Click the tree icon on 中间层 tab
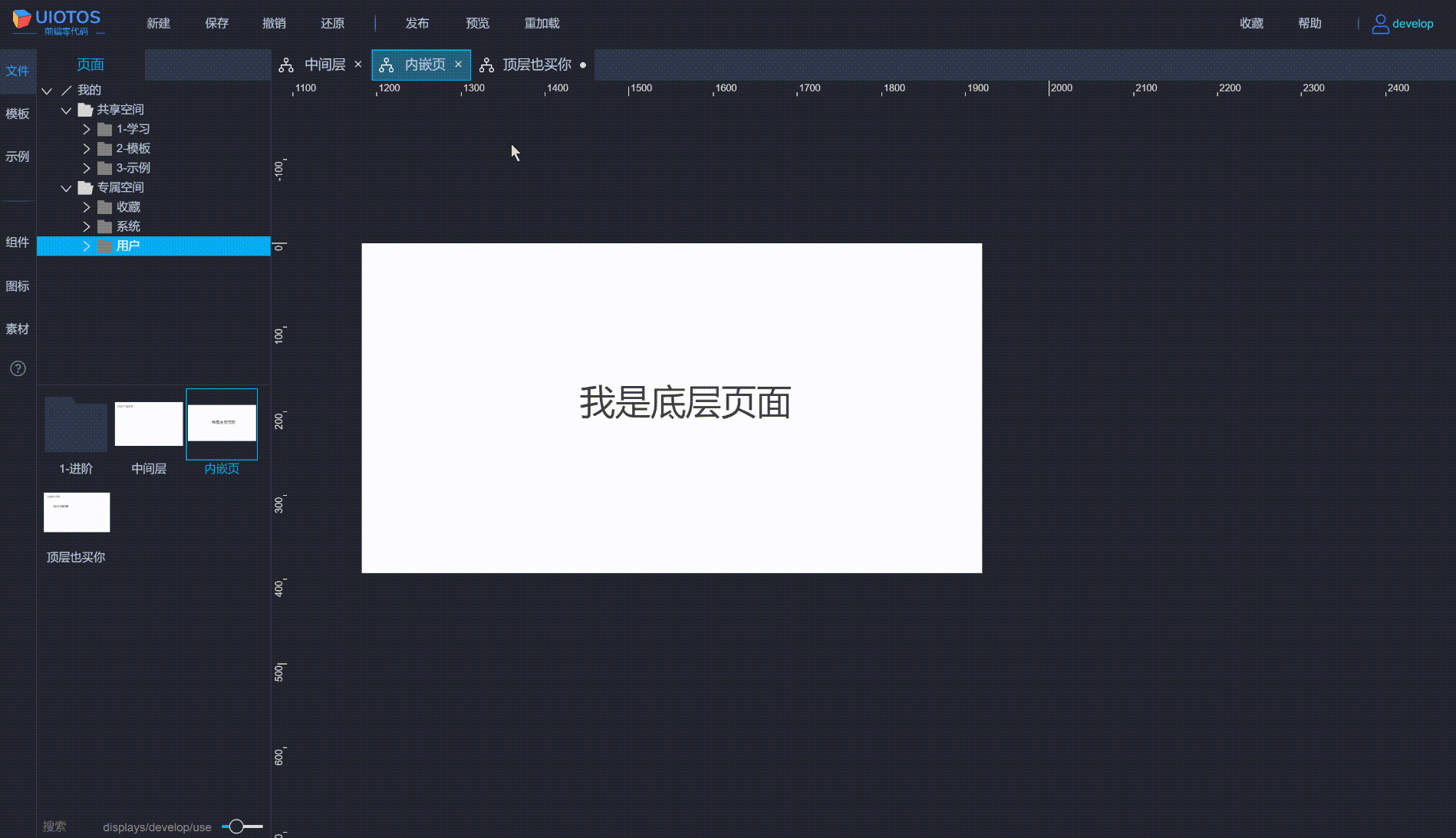Image resolution: width=1456 pixels, height=838 pixels. point(286,65)
